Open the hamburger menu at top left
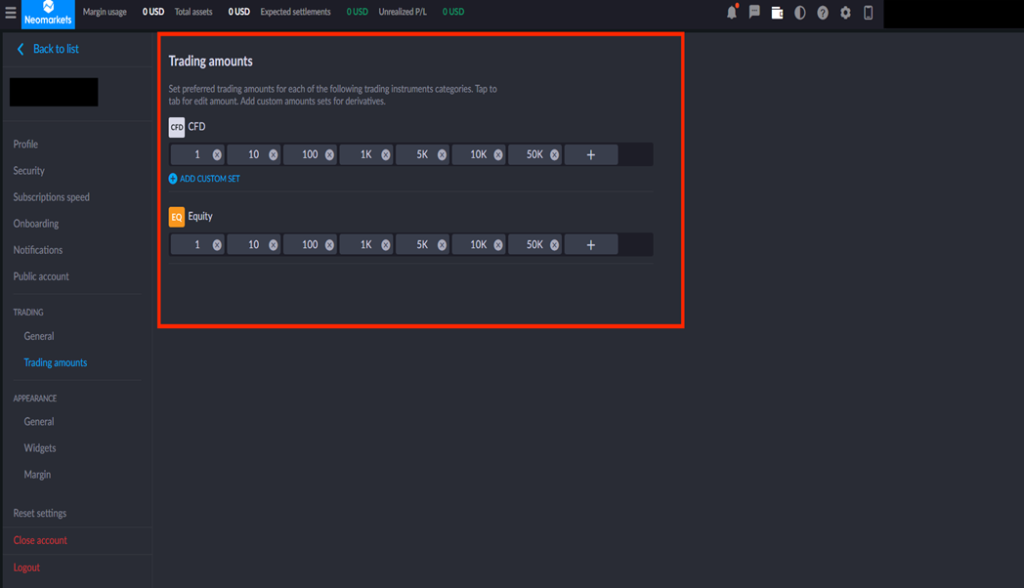 pos(10,13)
